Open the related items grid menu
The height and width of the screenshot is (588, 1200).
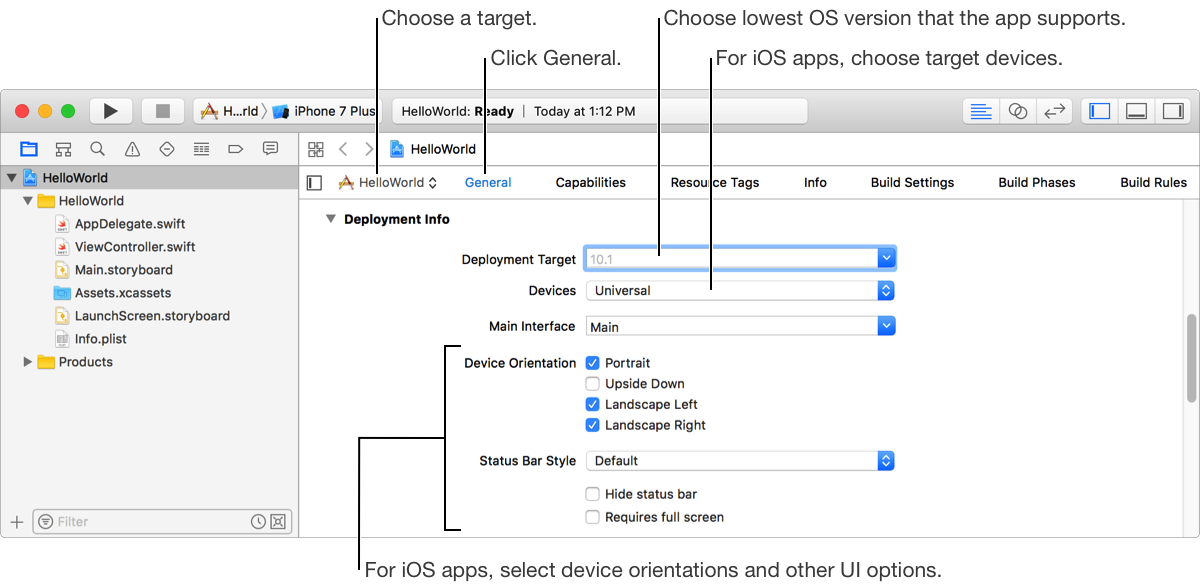tap(316, 149)
